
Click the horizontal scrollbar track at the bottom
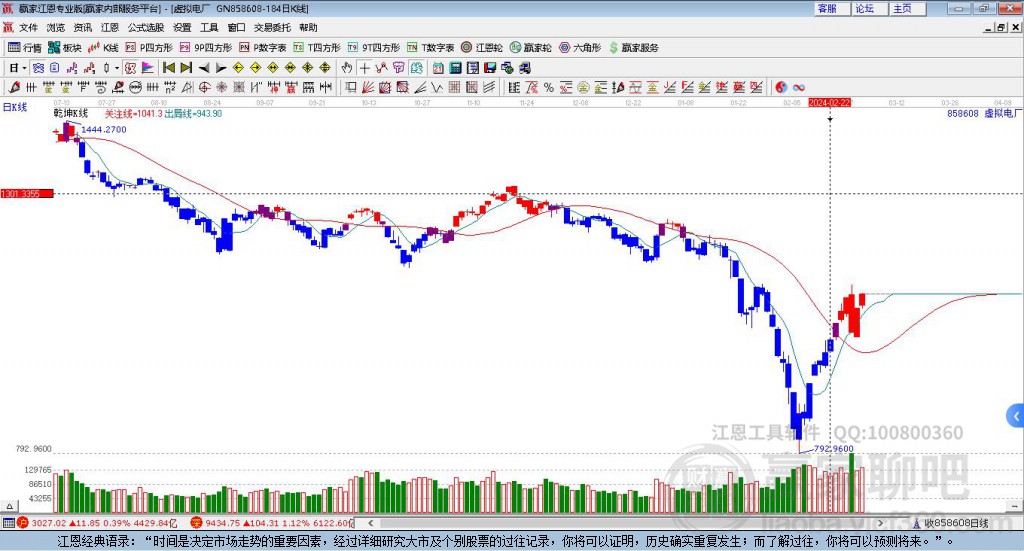pos(626,523)
